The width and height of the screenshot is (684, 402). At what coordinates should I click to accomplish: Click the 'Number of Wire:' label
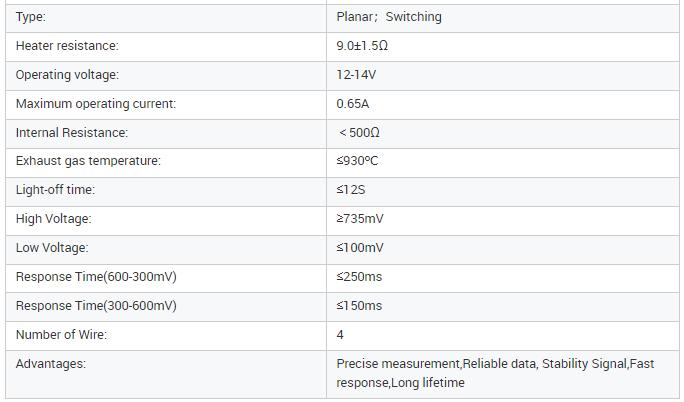(61, 335)
